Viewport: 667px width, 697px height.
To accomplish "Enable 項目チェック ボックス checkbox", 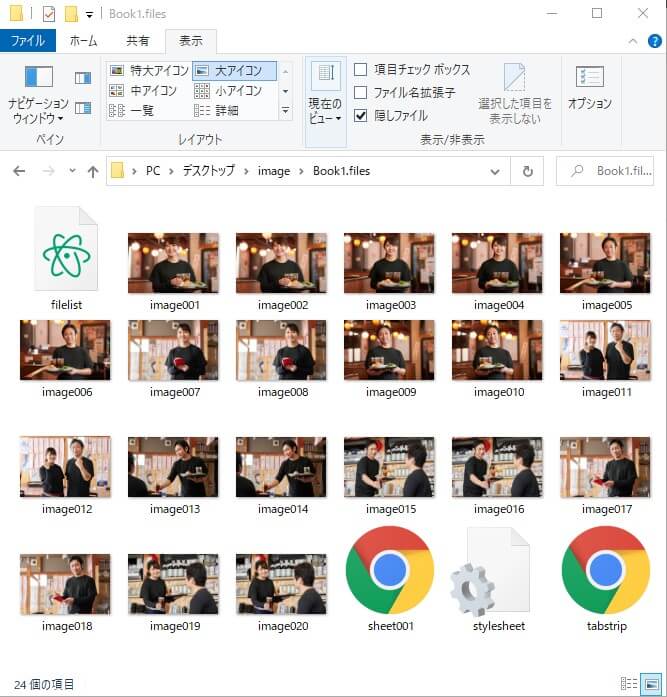I will pyautogui.click(x=361, y=70).
